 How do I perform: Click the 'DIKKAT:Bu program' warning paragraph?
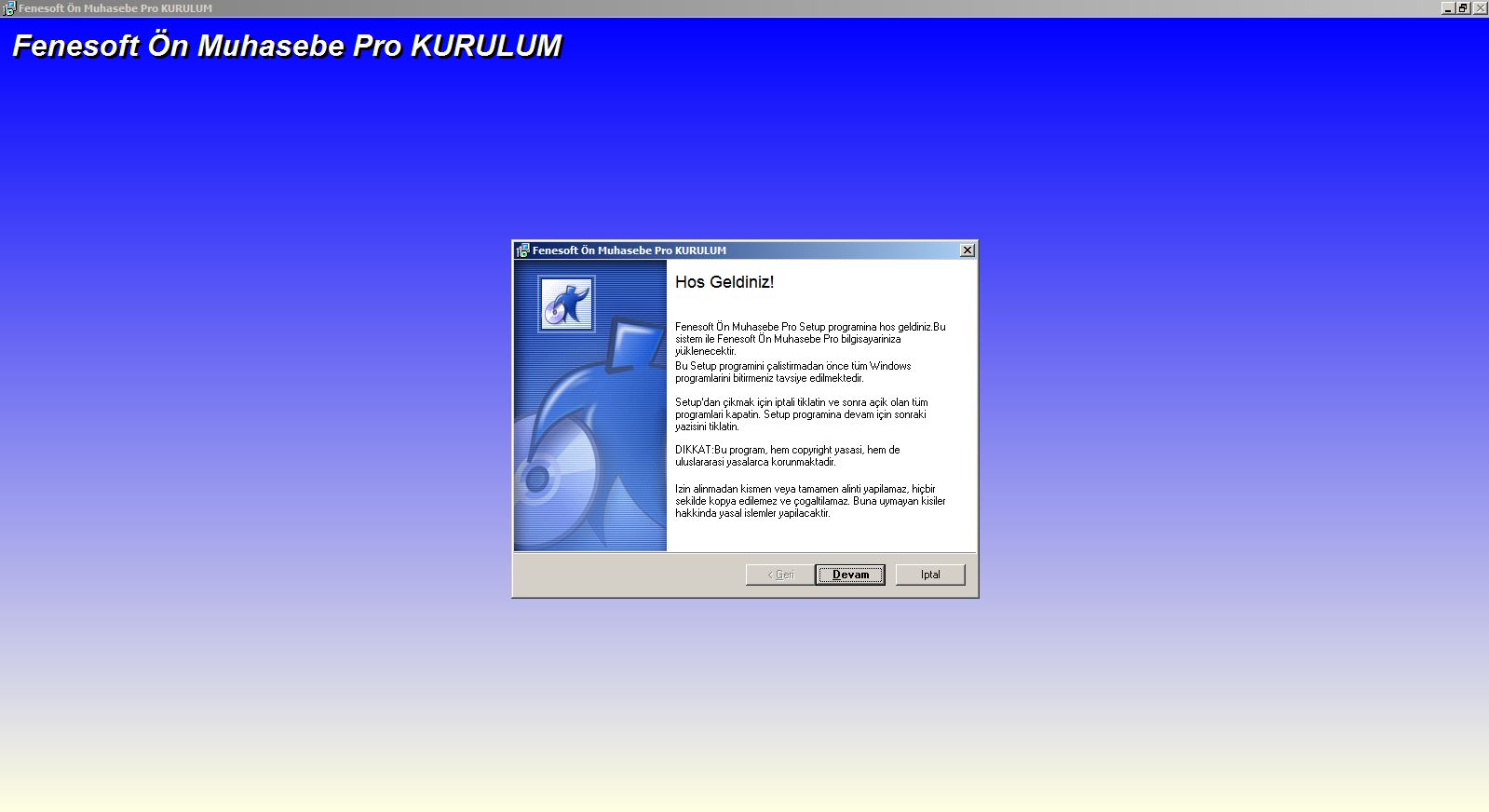click(x=788, y=455)
